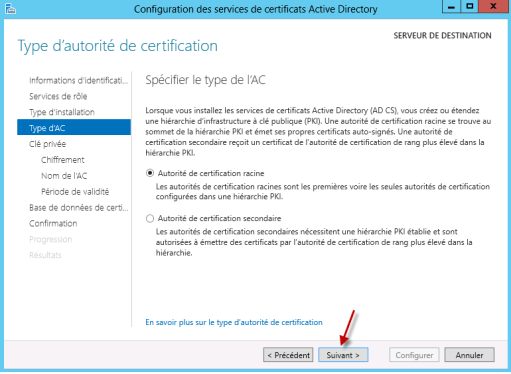511x374 pixels.
Task: Click the Précédent button
Action: 288,355
